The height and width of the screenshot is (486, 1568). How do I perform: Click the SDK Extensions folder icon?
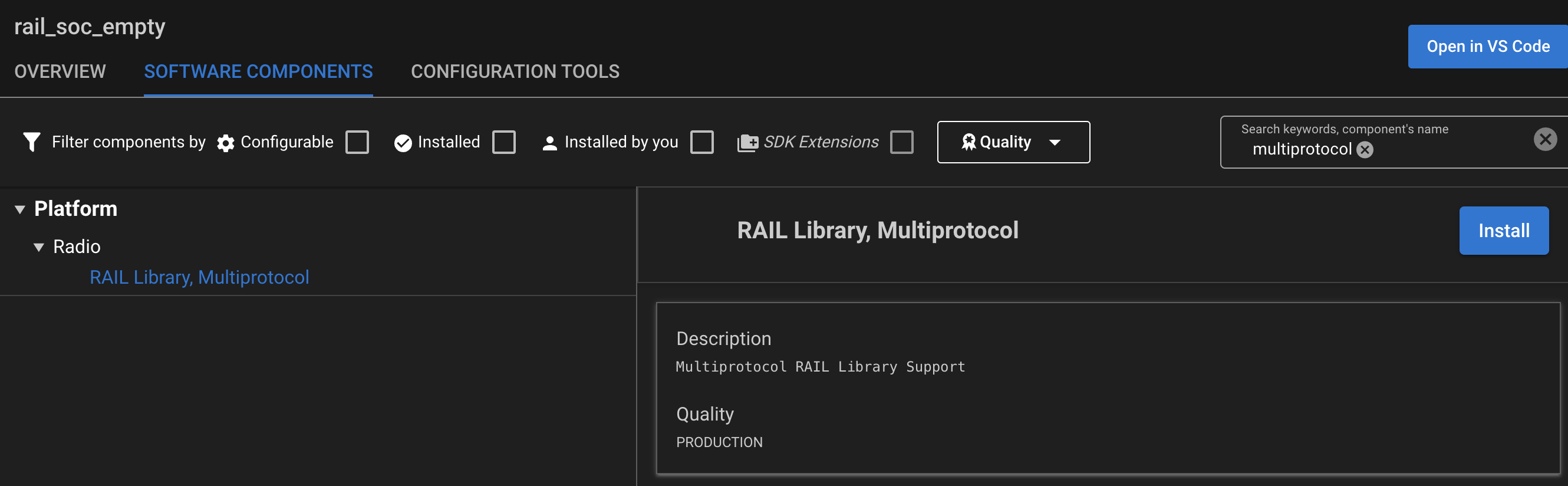tap(747, 143)
